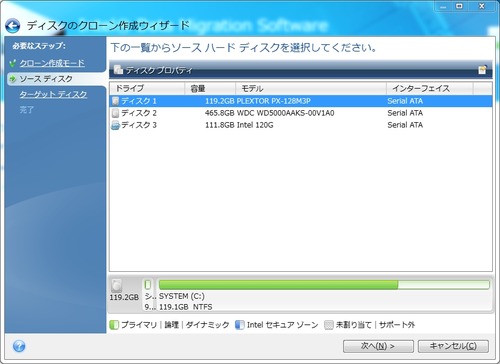This screenshot has width=500, height=364.
Task: Click the ディスク 3 drive icon
Action: point(115,125)
